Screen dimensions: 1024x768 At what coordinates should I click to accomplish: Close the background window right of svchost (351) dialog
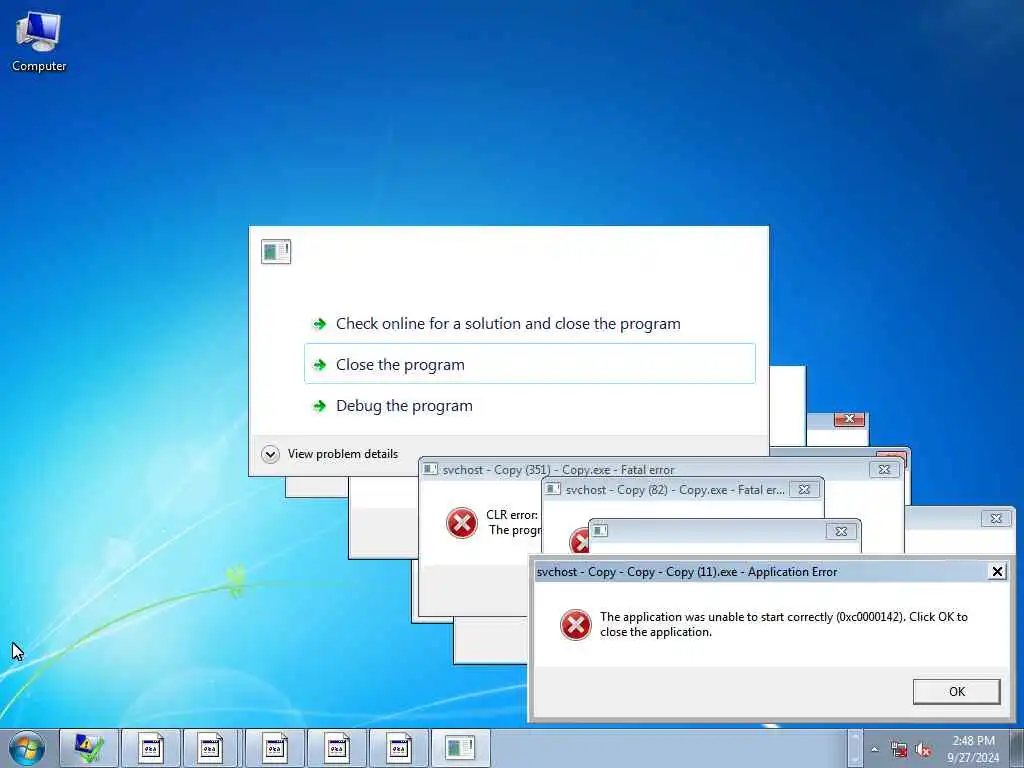point(996,519)
